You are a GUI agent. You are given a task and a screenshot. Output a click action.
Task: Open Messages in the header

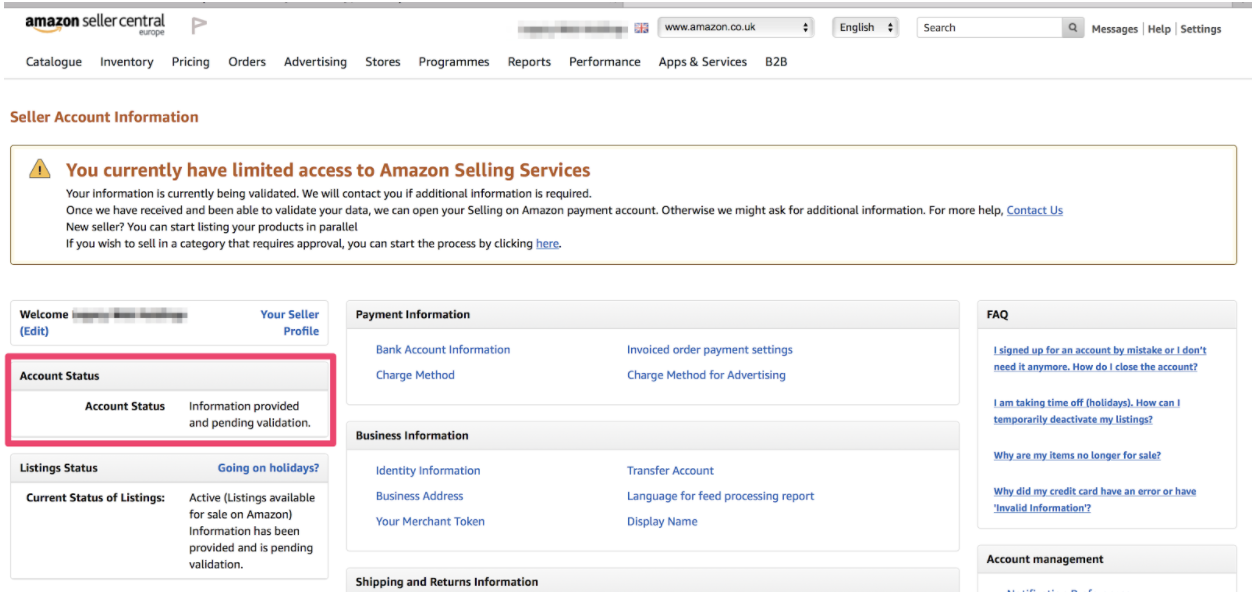tap(1115, 29)
